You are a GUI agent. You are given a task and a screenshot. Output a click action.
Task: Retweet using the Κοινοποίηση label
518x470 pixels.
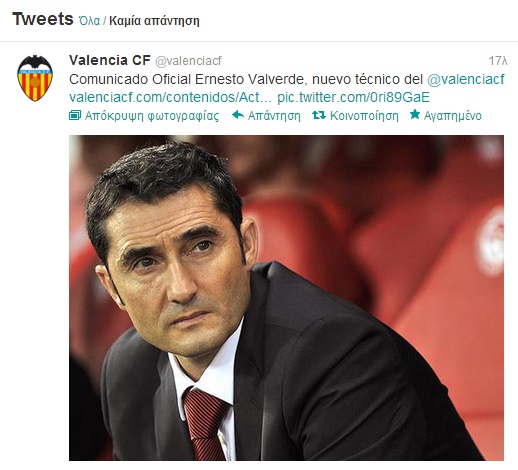(x=364, y=116)
